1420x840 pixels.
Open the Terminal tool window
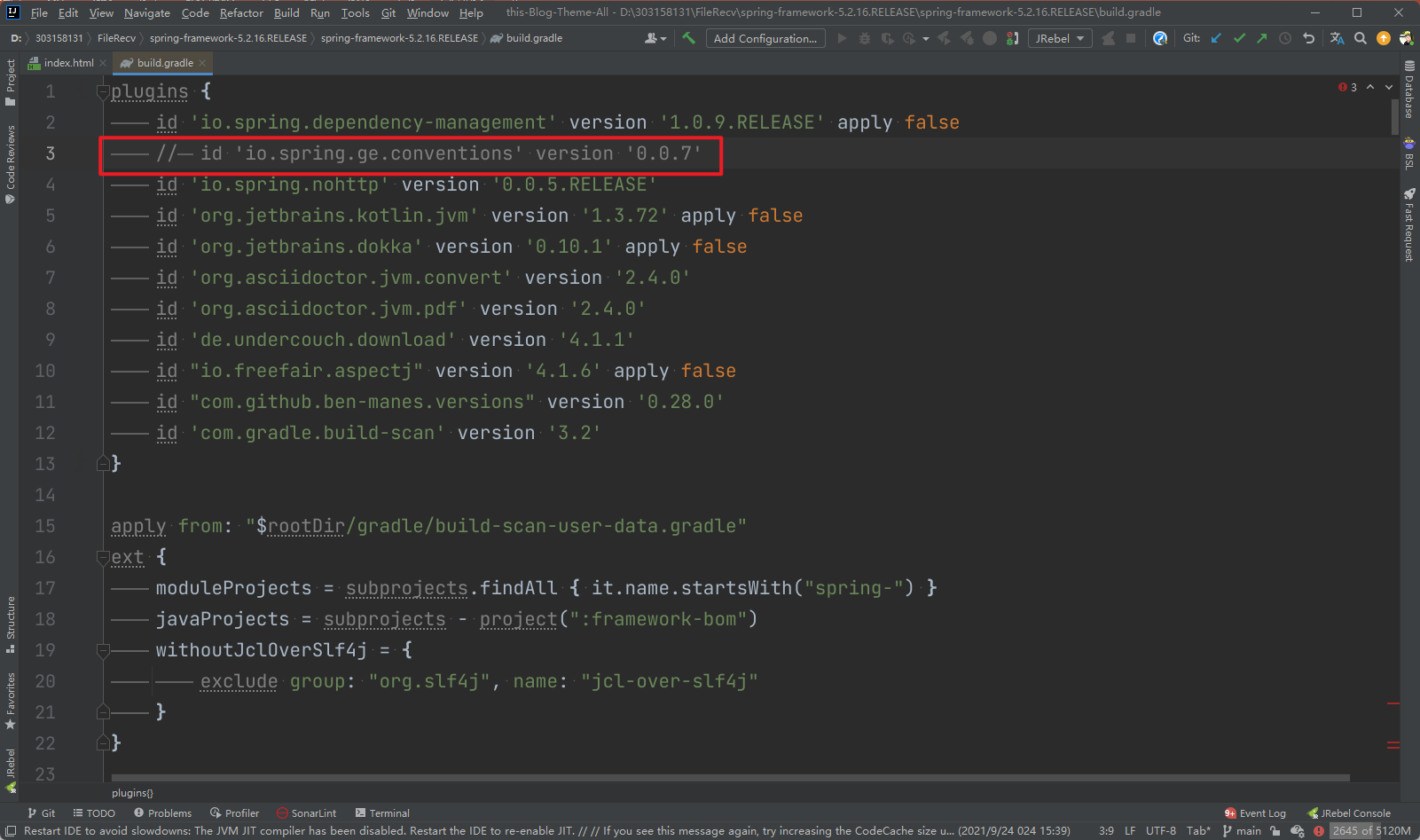(382, 813)
